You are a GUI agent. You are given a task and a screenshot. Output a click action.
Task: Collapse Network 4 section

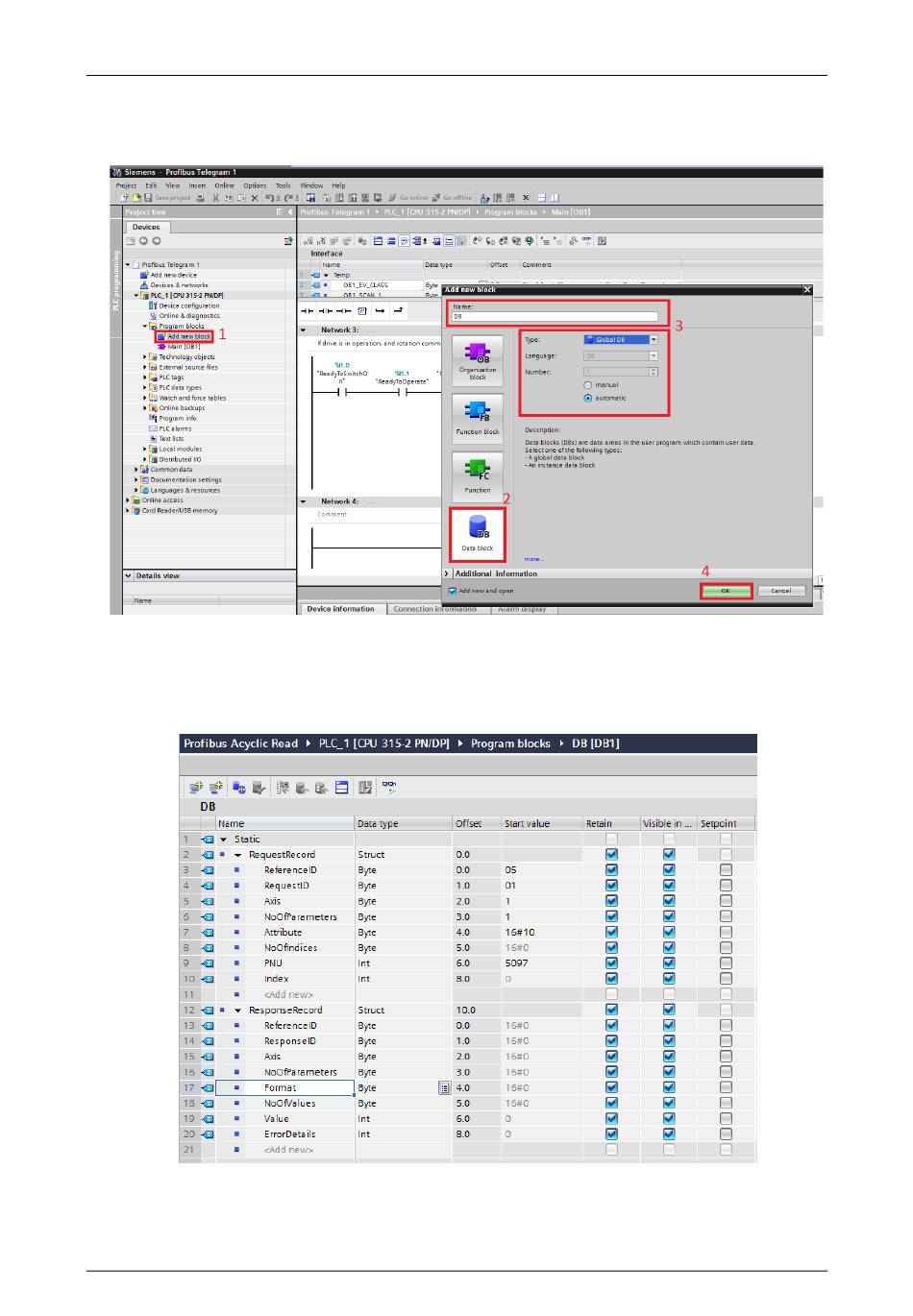pyautogui.click(x=304, y=501)
